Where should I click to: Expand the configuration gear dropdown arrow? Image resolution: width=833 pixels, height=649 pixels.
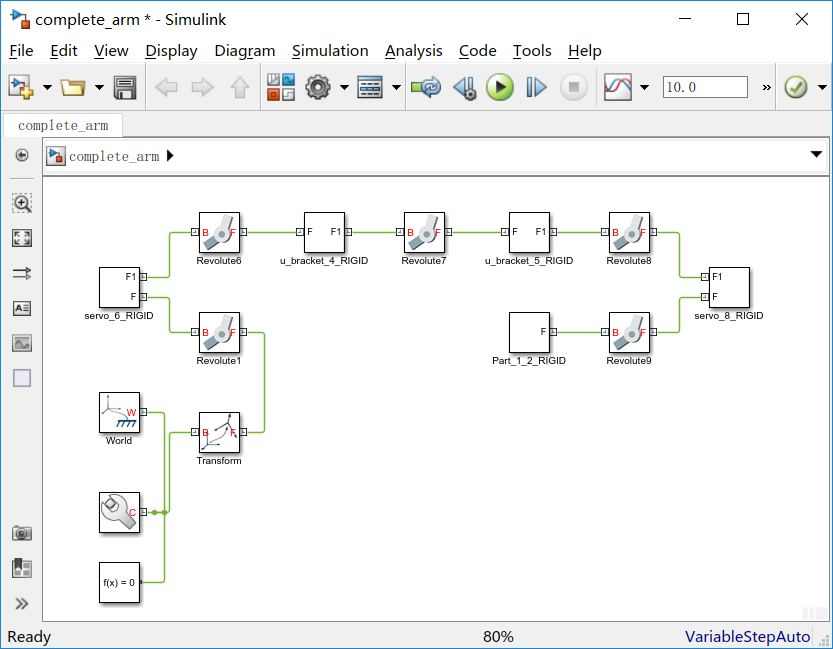coord(344,88)
